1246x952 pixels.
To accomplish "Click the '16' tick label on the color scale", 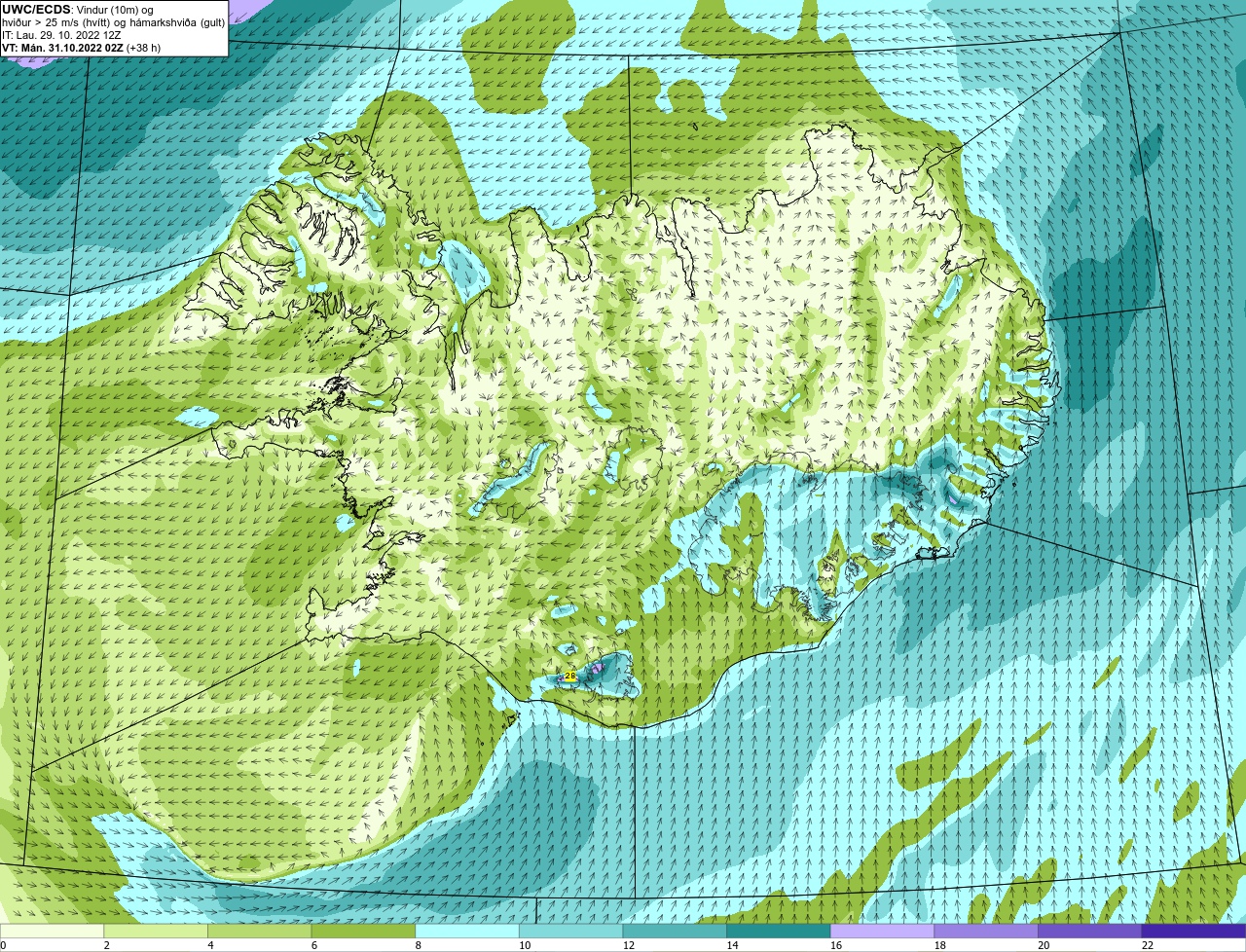I will [x=835, y=945].
